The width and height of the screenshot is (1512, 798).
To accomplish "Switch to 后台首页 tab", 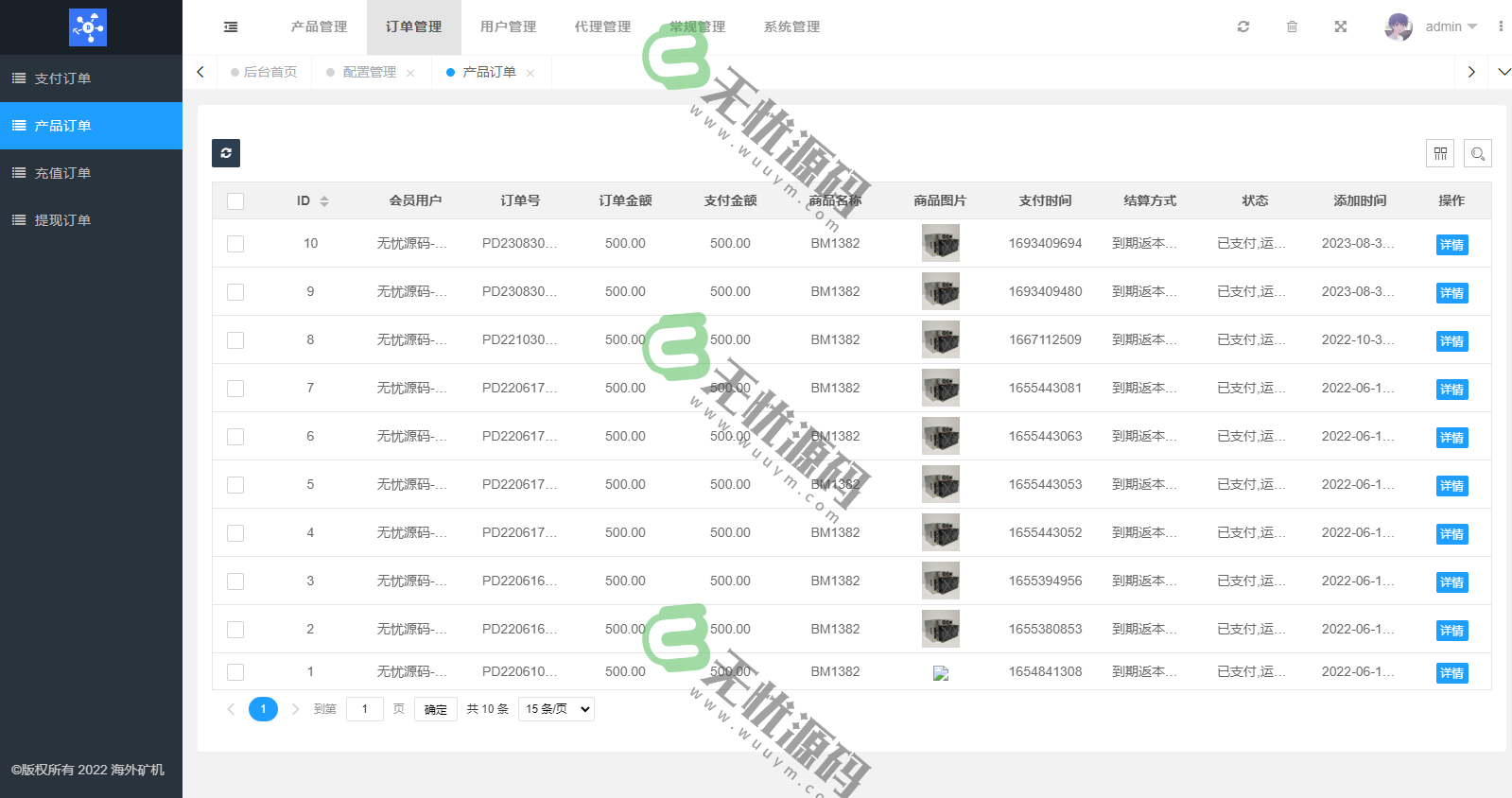I will 264,72.
